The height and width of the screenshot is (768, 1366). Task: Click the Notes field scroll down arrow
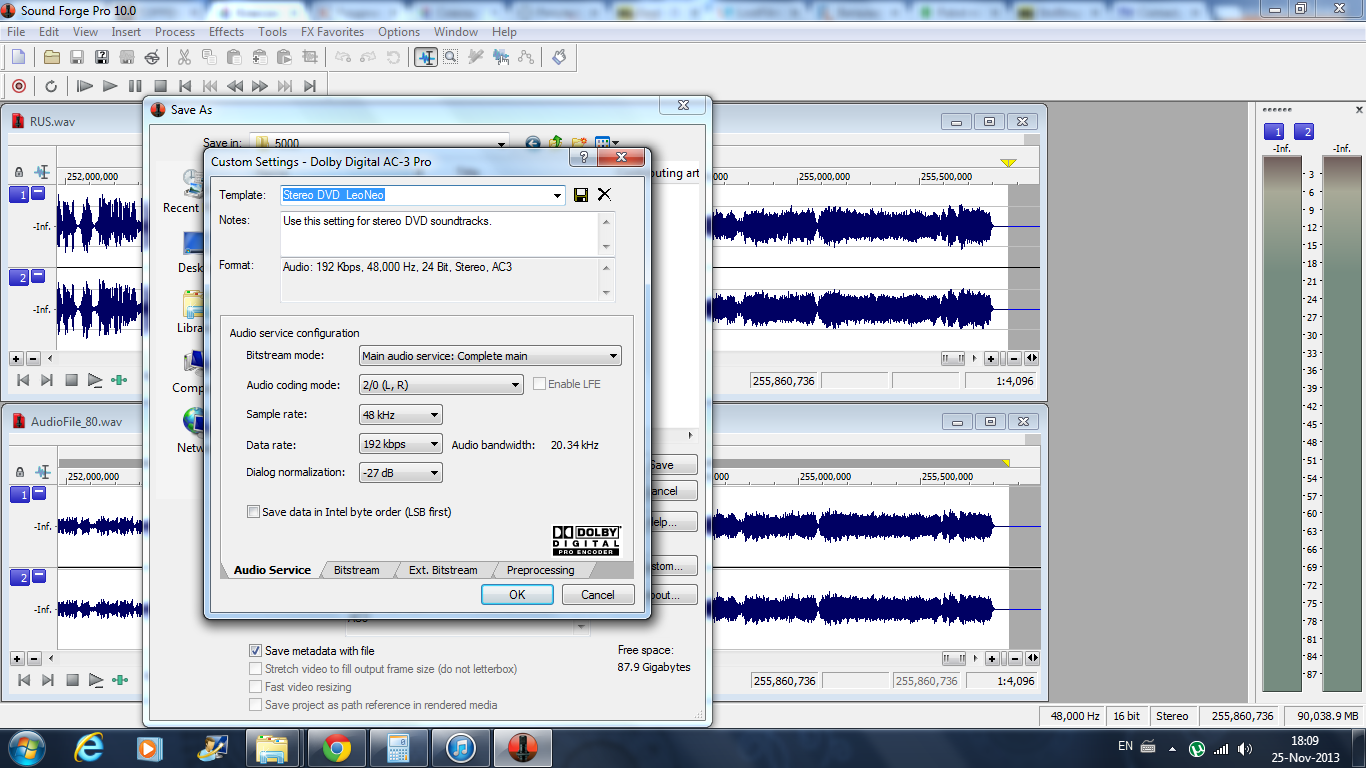(x=606, y=247)
